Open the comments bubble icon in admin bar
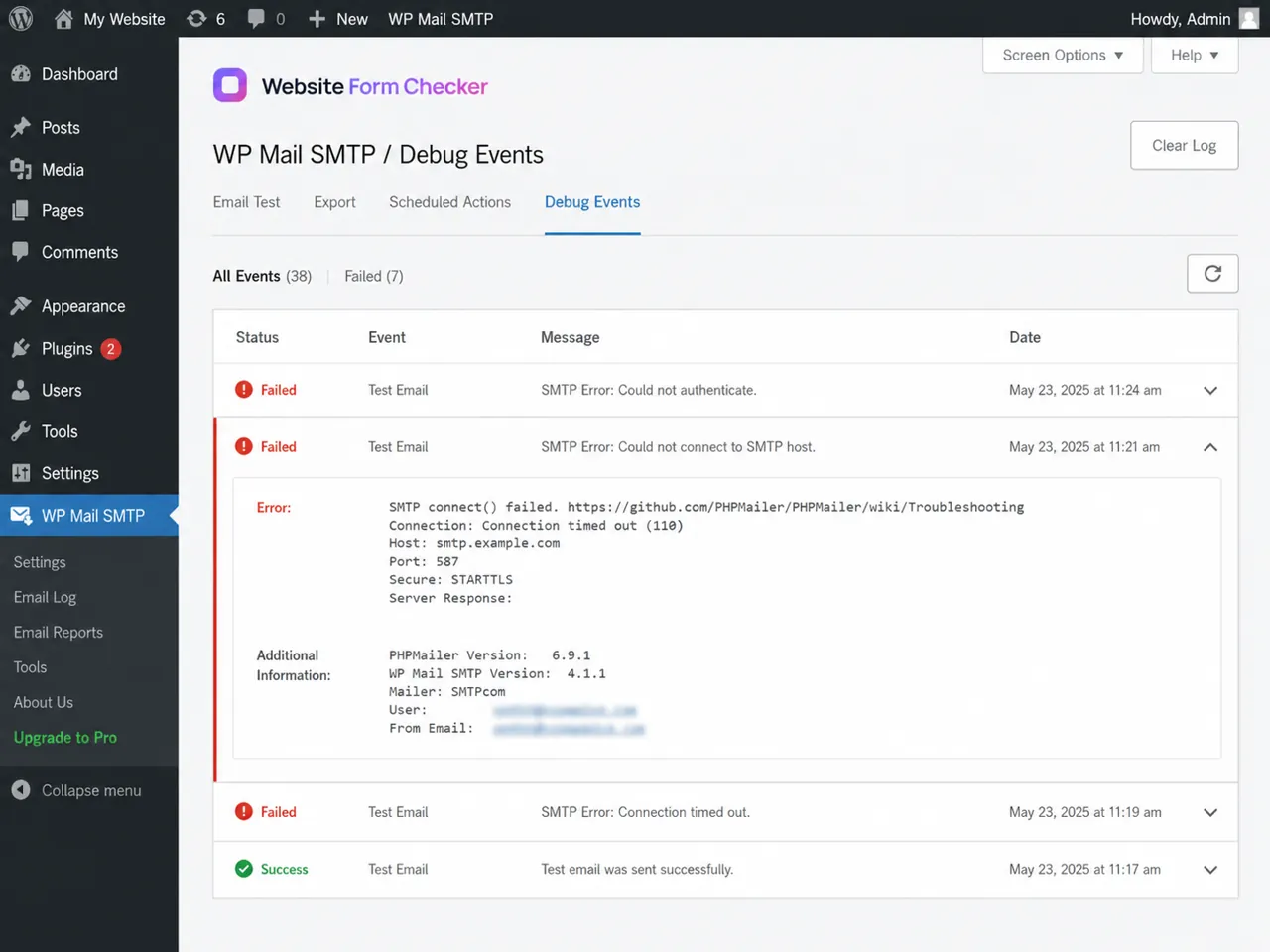The height and width of the screenshot is (952, 1270). click(x=256, y=19)
